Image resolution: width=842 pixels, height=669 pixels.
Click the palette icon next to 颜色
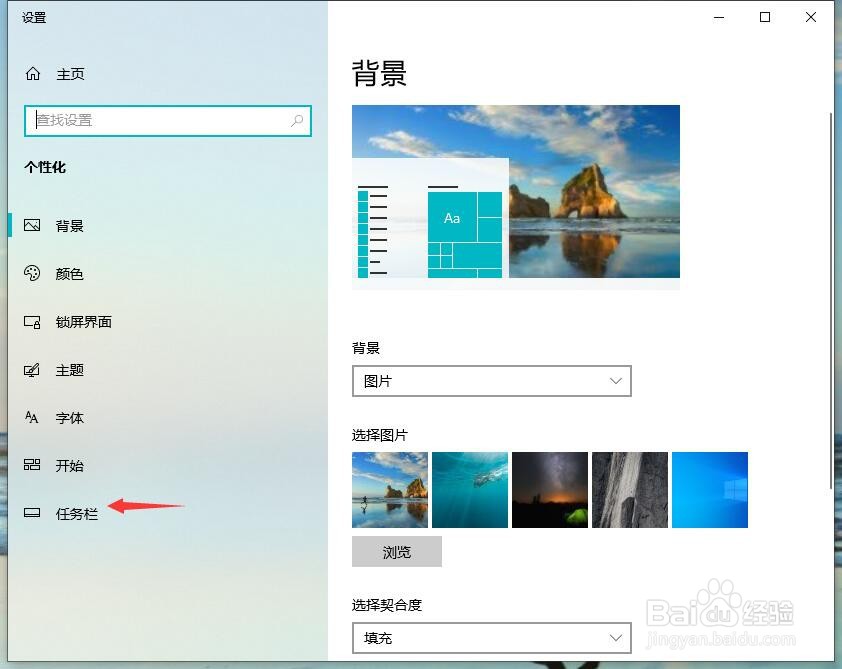click(x=32, y=273)
